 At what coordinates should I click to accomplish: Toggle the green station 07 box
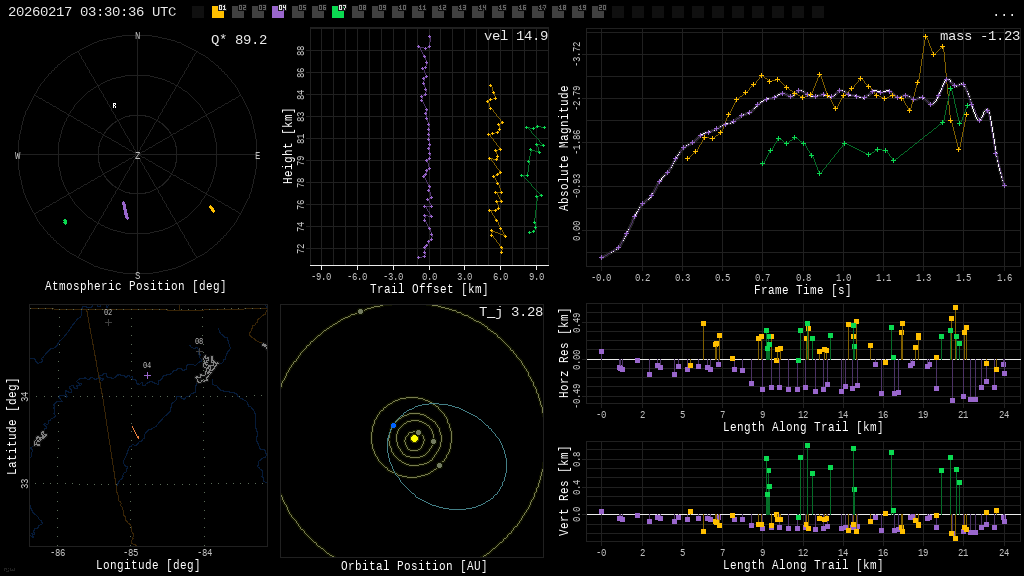(338, 12)
